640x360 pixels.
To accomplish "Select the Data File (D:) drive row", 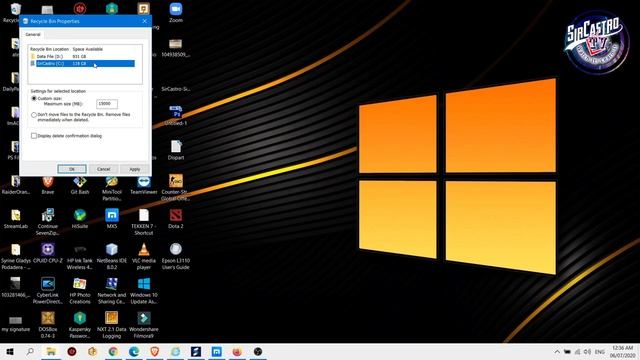I will click(x=82, y=56).
